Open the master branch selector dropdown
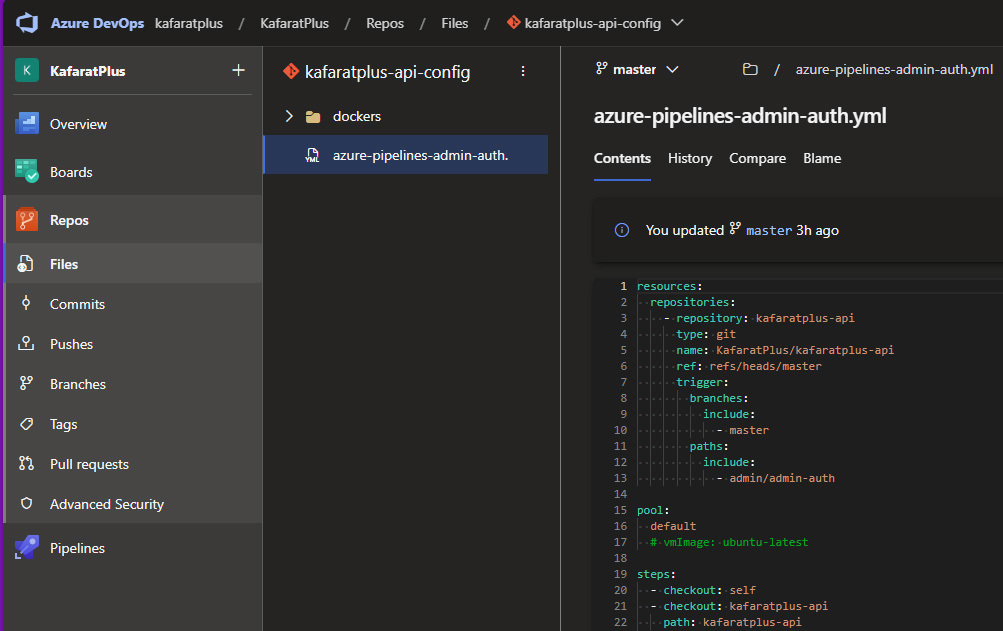 tap(636, 70)
